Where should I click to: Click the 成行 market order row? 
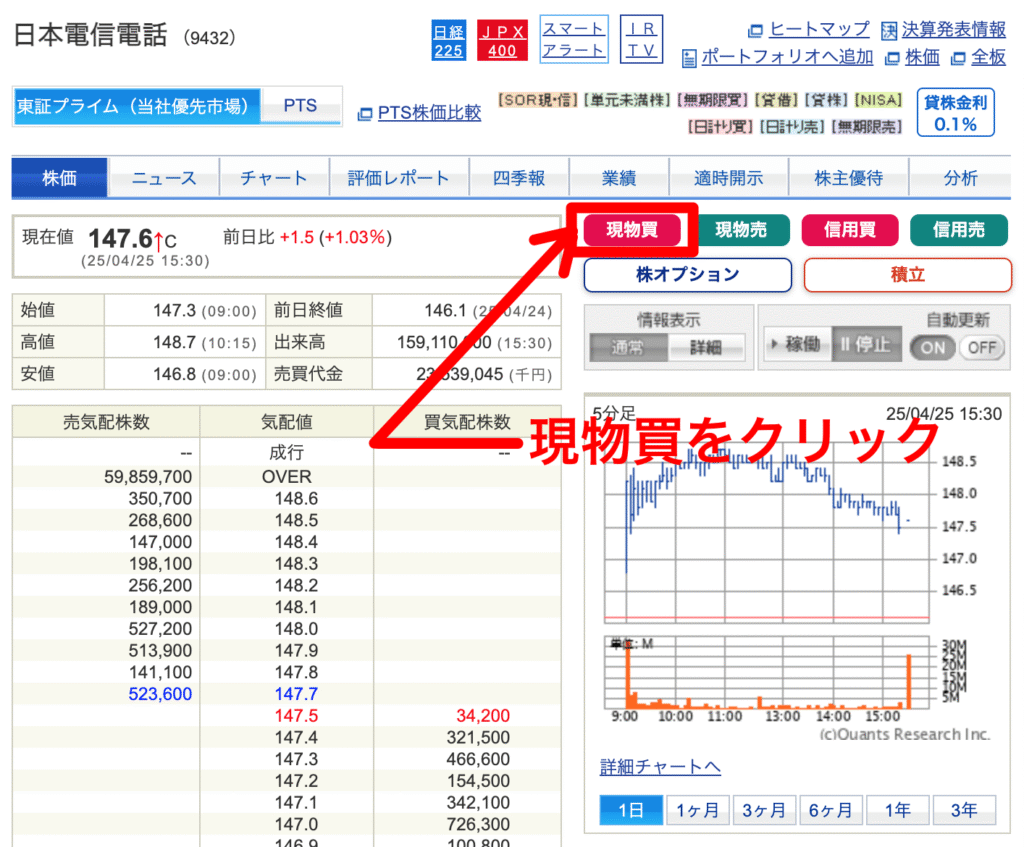pos(287,452)
